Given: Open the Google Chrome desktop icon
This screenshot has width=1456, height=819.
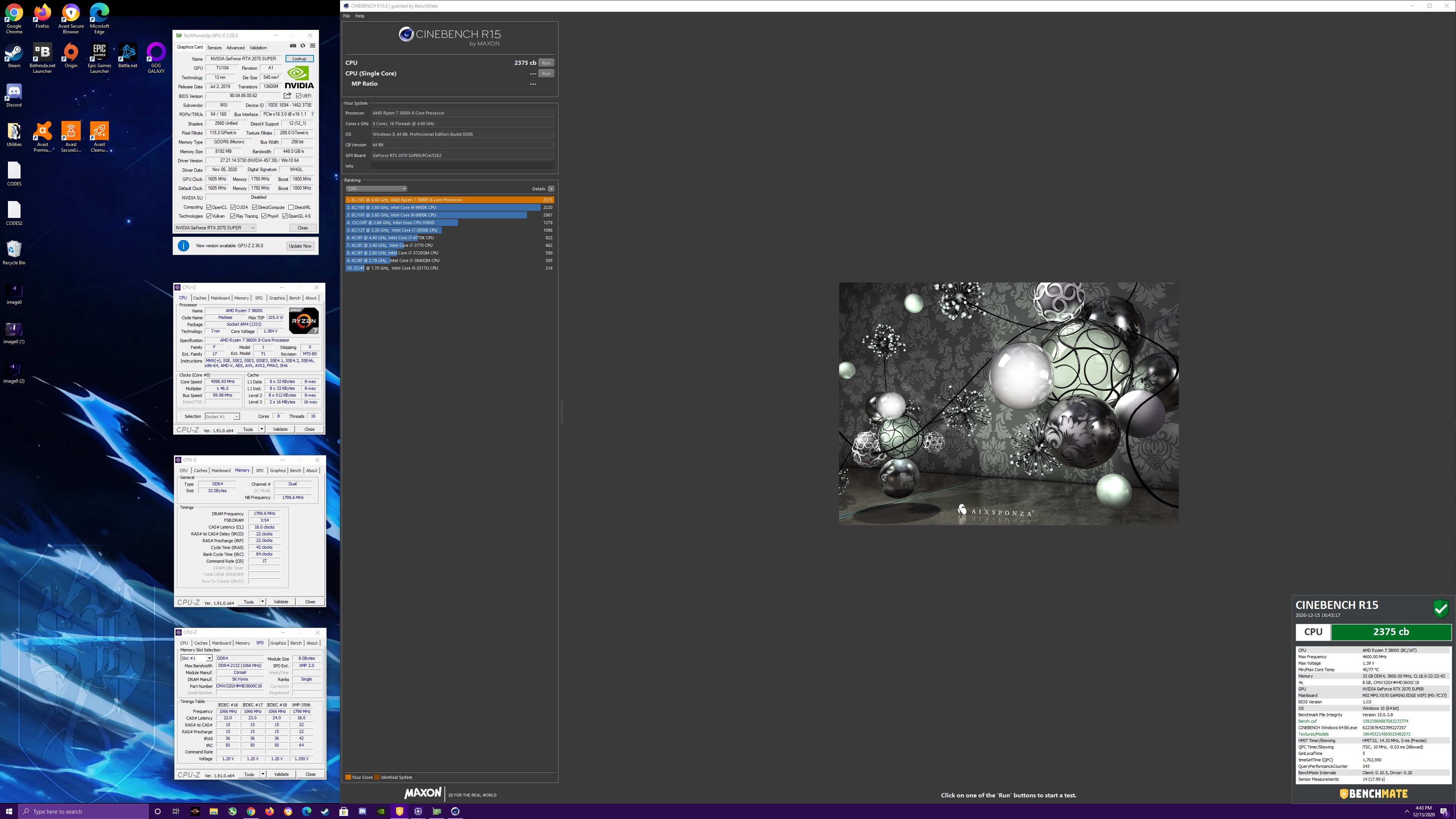Looking at the screenshot, I should coord(14,19).
